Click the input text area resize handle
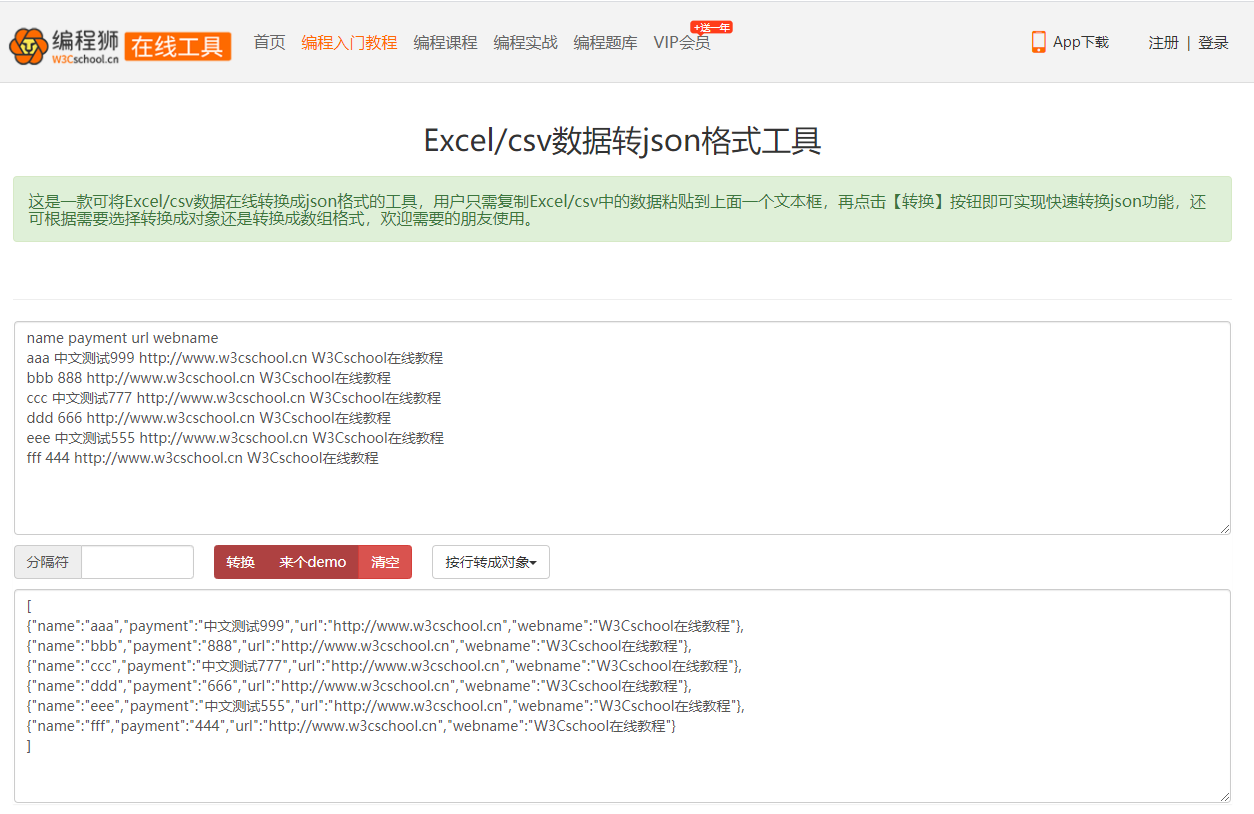 [x=1224, y=528]
